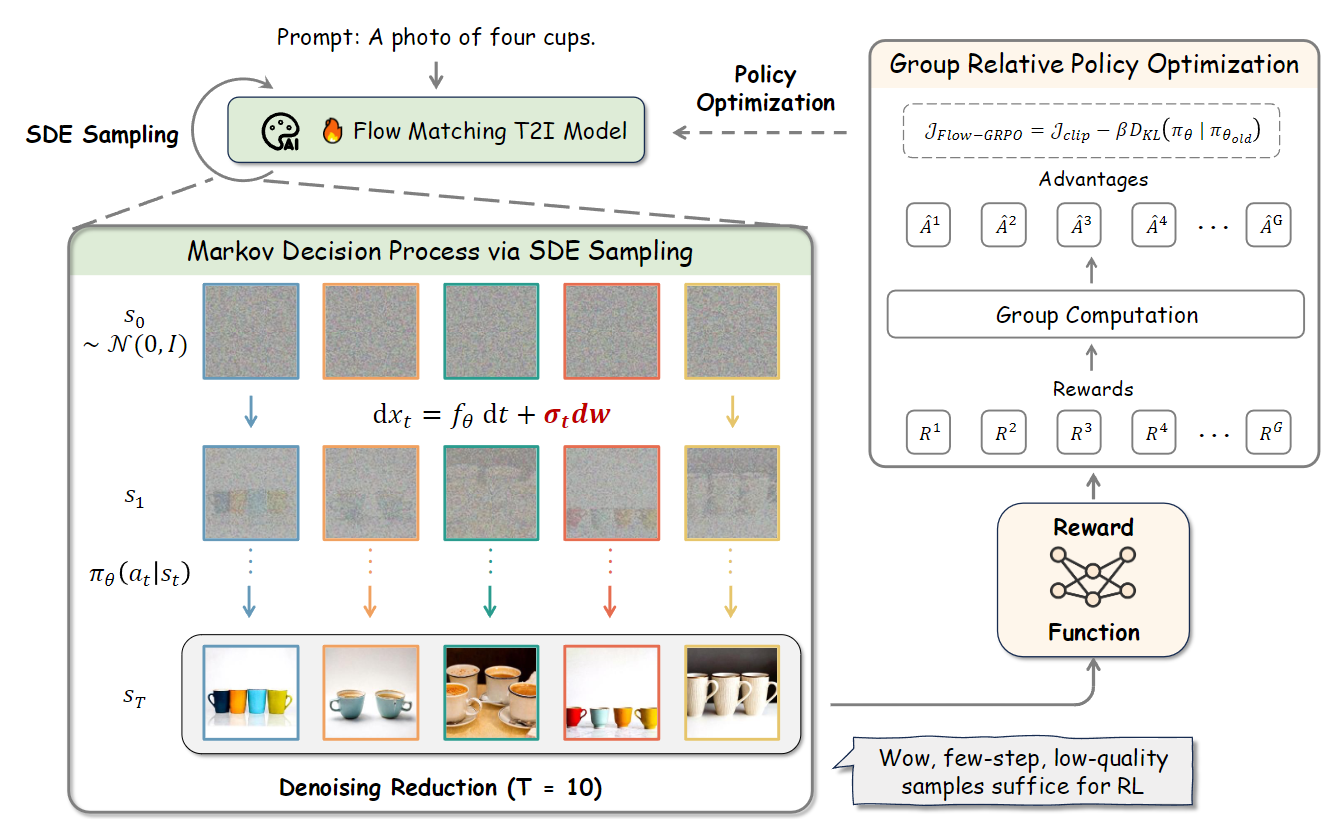Screen dimensions: 1343x830
Task: Open the red-bordered s1 noisy image
Action: pos(612,493)
